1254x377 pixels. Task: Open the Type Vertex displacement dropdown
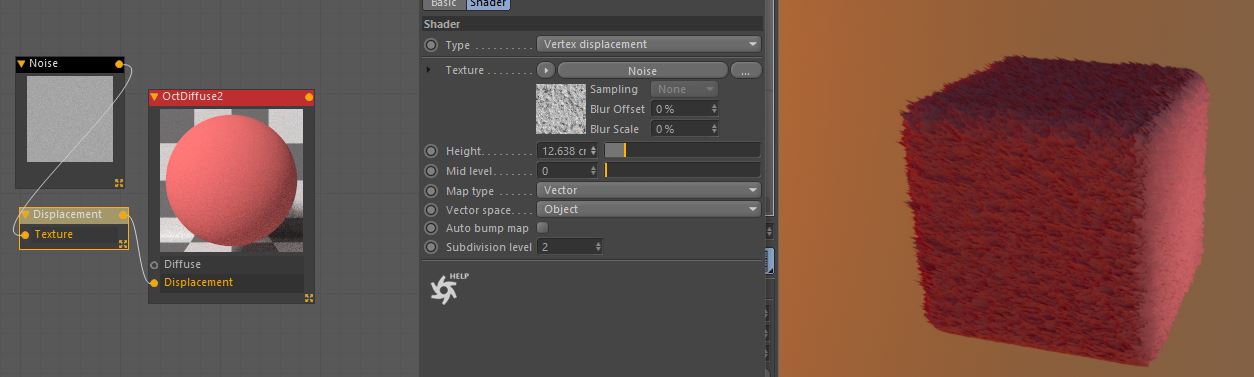[649, 45]
